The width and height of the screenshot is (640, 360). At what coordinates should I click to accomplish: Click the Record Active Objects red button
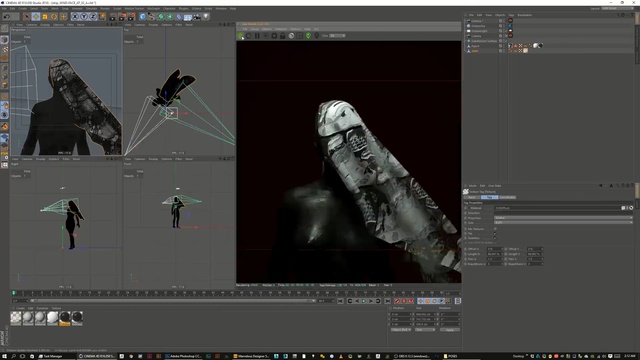pos(397,301)
